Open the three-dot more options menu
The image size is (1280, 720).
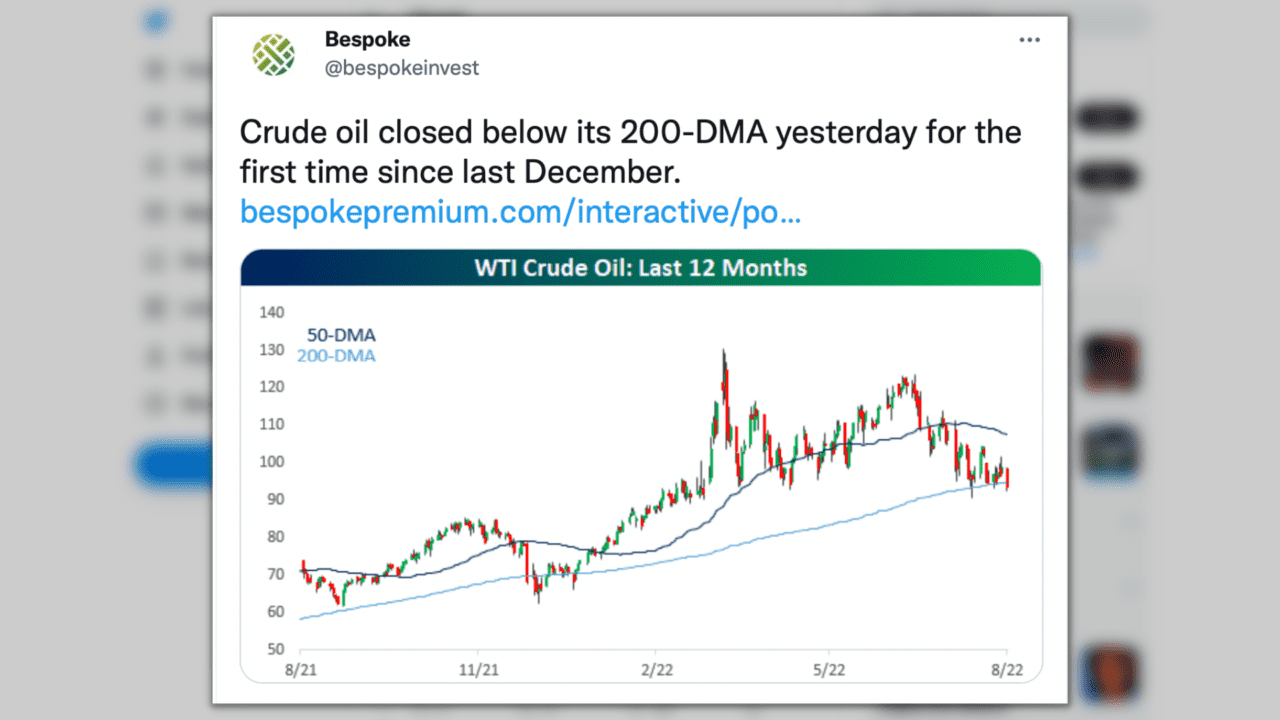coord(1029,40)
